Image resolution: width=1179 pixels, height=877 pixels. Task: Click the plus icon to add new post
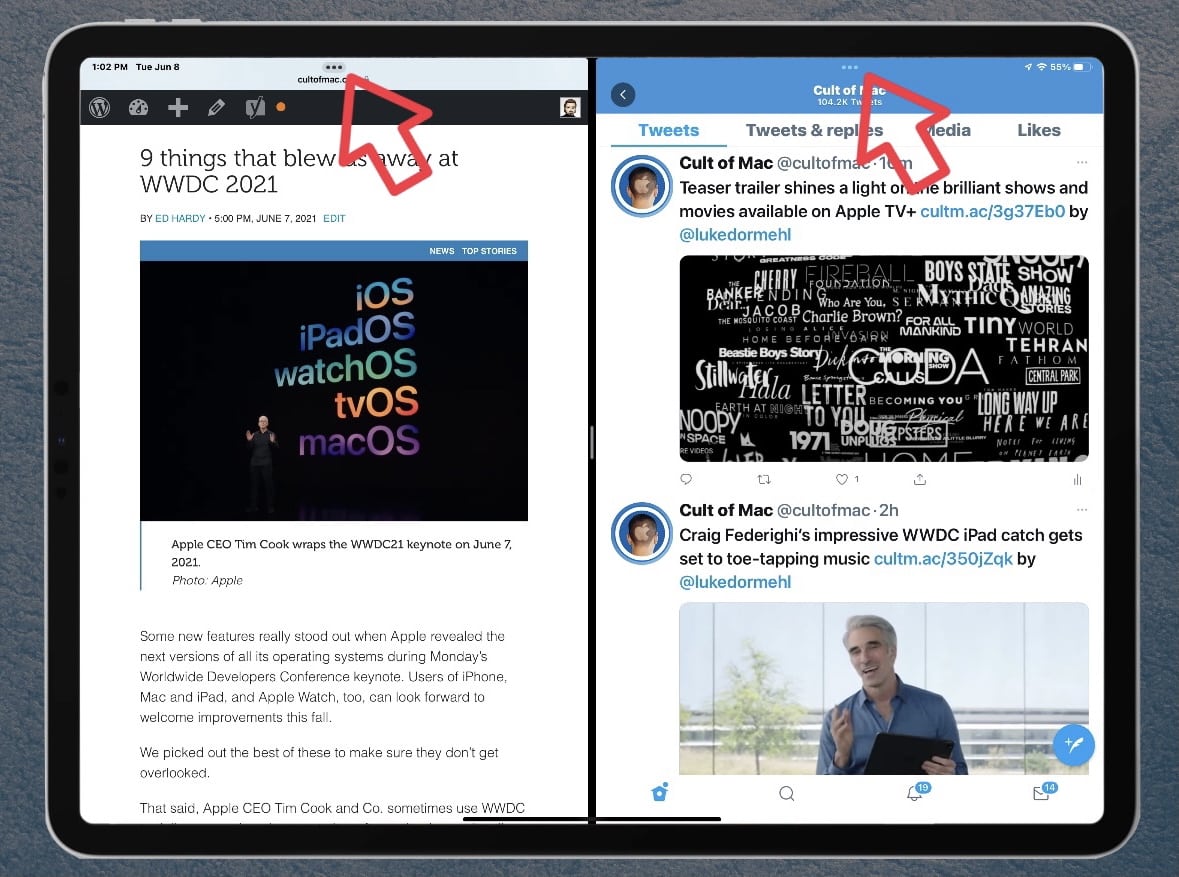[178, 108]
